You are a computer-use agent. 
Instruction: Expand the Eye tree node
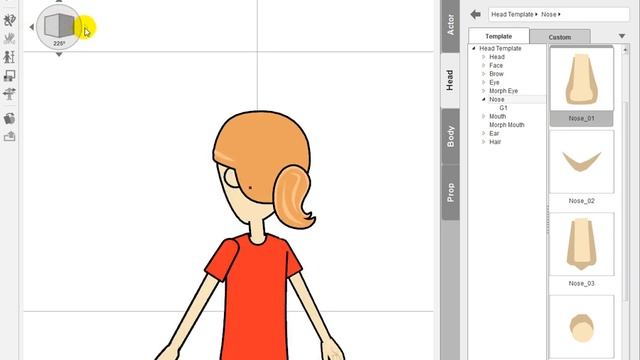pyautogui.click(x=484, y=82)
